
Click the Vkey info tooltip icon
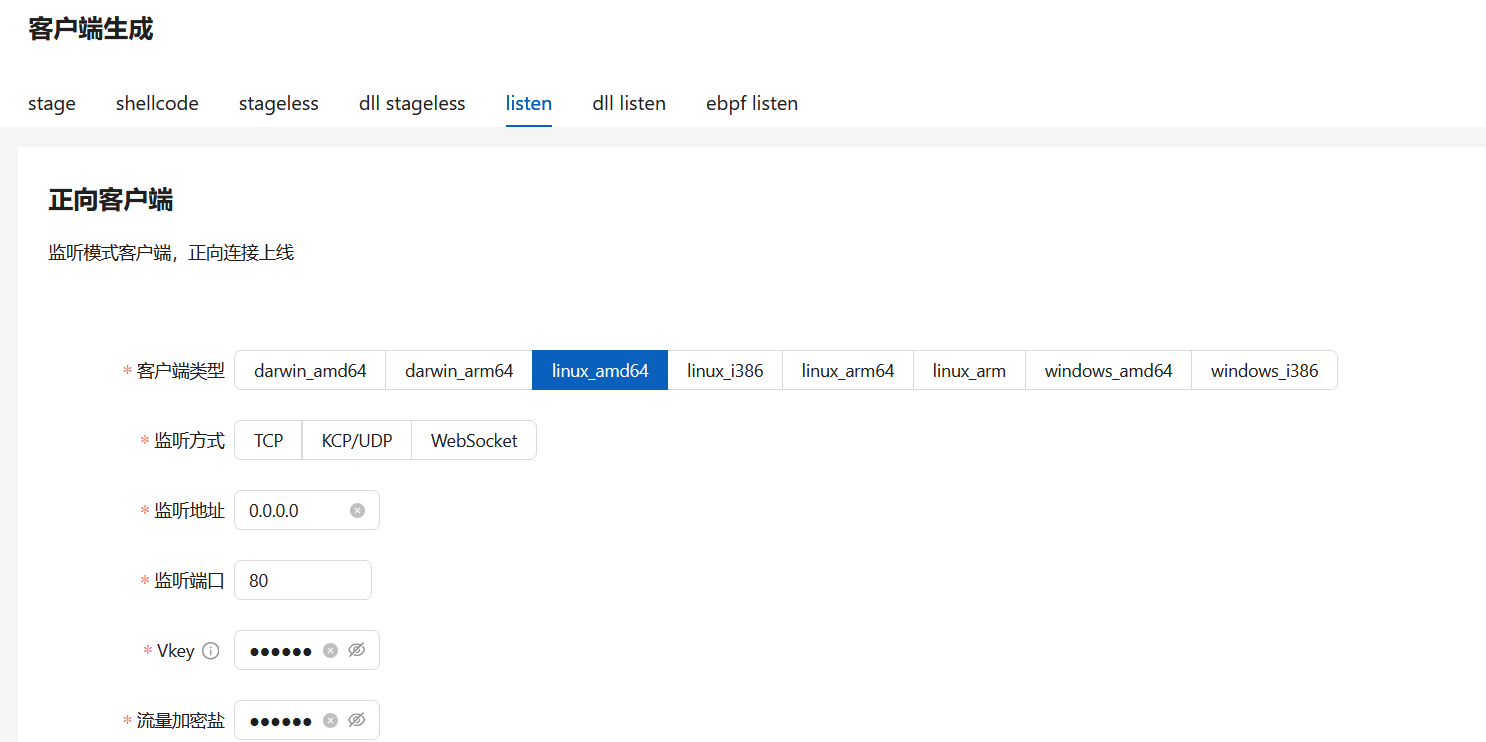tap(210, 650)
